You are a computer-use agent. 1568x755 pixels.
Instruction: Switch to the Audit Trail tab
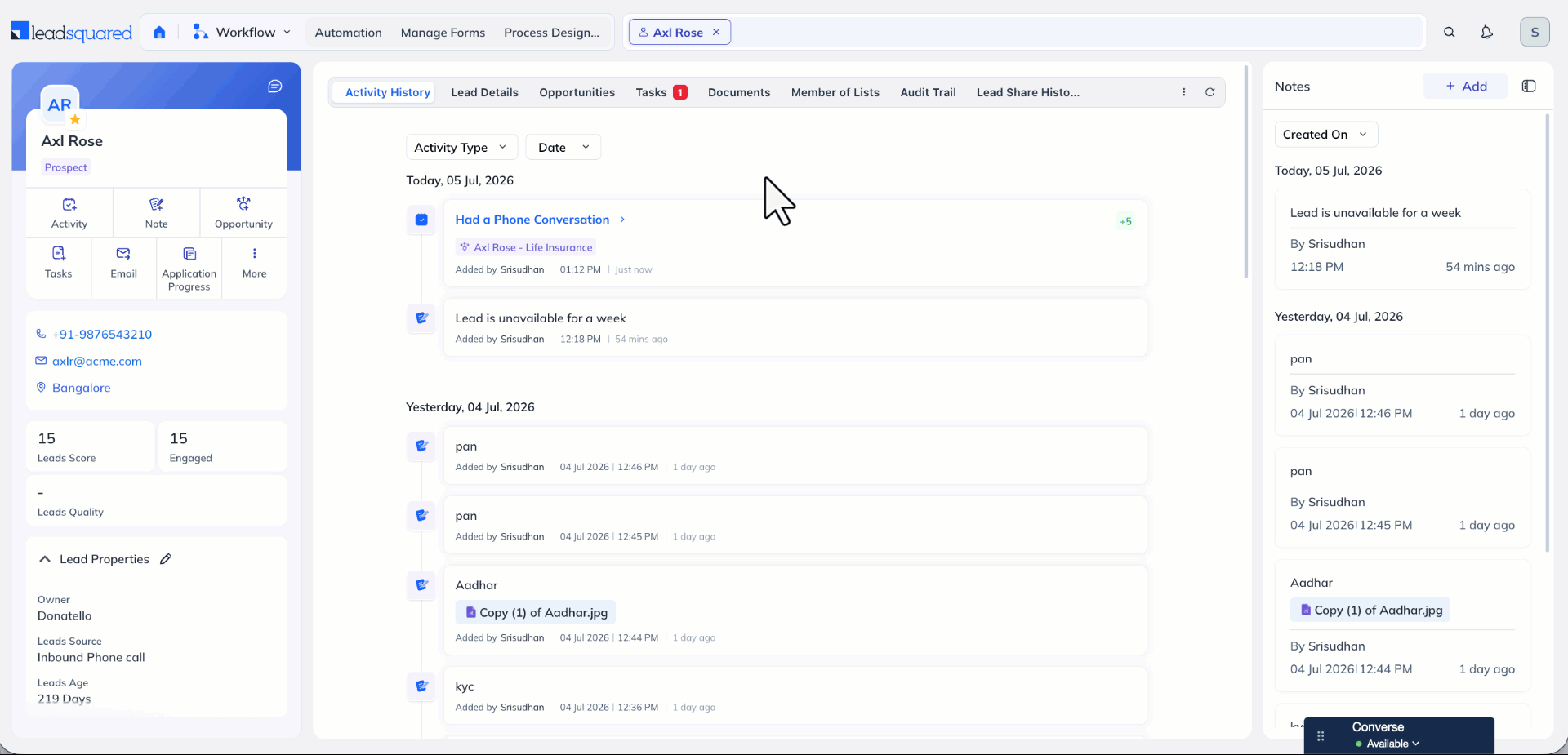(928, 92)
